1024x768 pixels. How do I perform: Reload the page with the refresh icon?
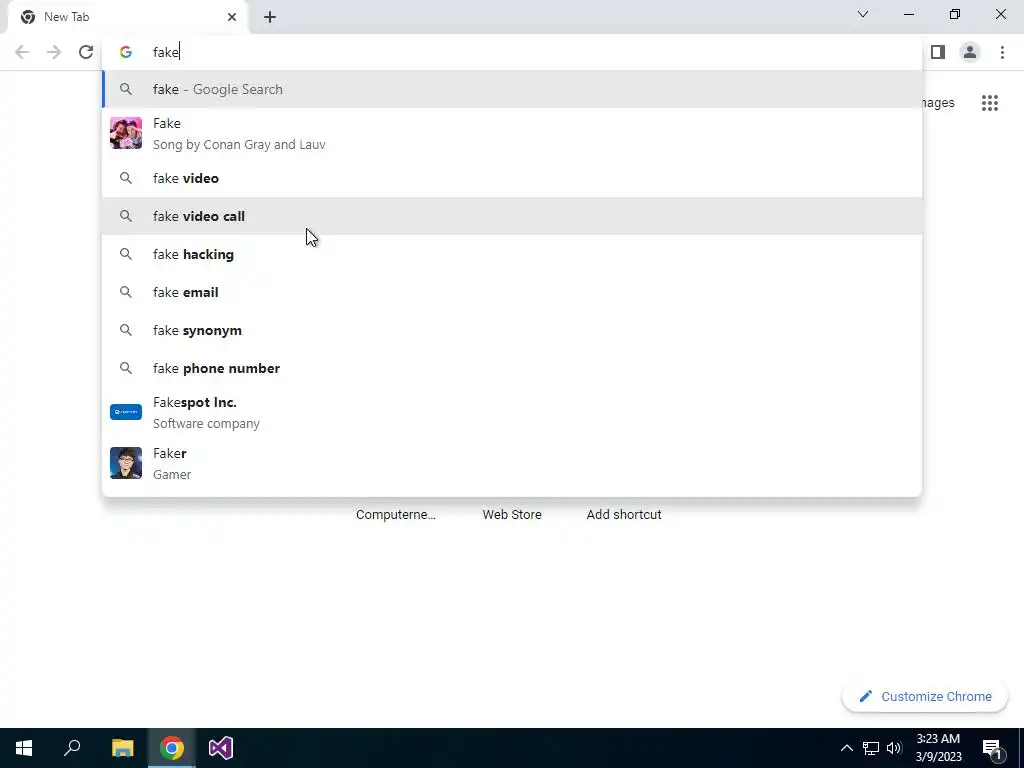coord(86,52)
